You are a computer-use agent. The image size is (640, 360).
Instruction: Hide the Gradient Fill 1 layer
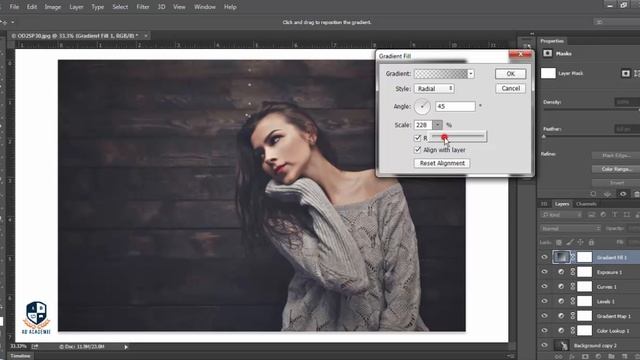pyautogui.click(x=544, y=258)
